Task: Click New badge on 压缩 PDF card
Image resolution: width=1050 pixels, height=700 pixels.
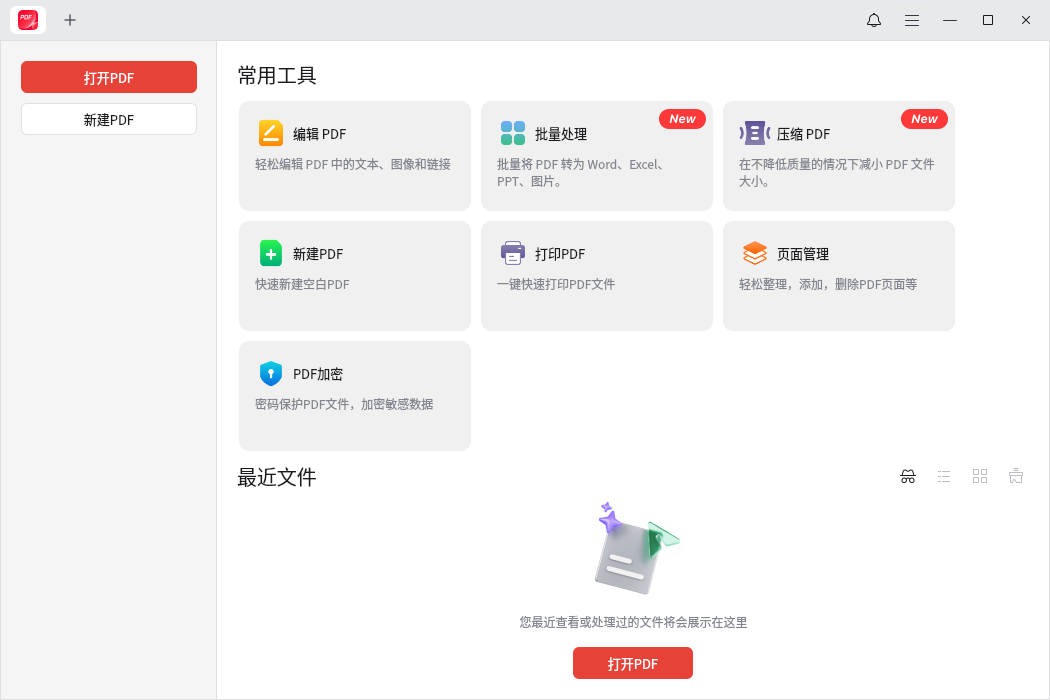Action: [924, 119]
